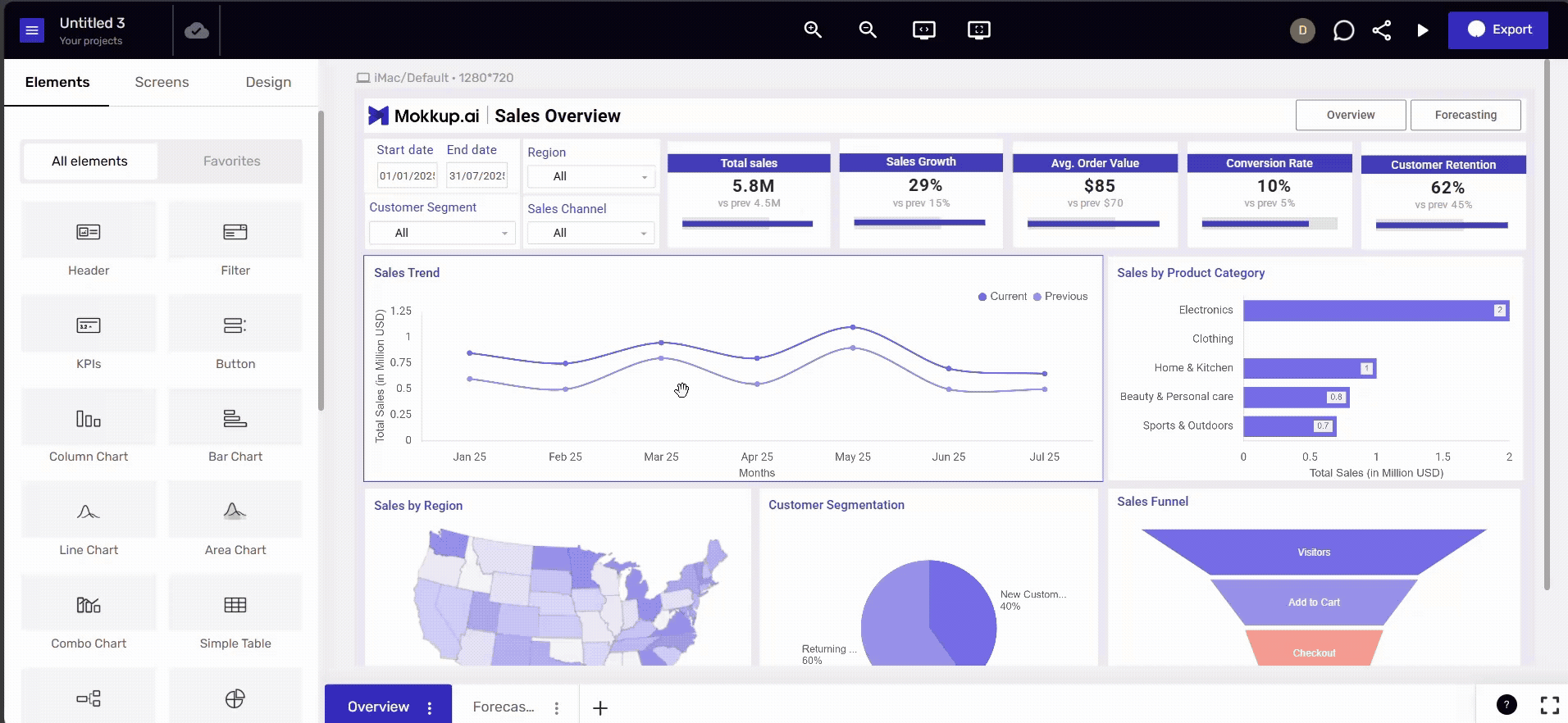Click the Start date input field
This screenshot has width=1568, height=723.
pos(408,175)
